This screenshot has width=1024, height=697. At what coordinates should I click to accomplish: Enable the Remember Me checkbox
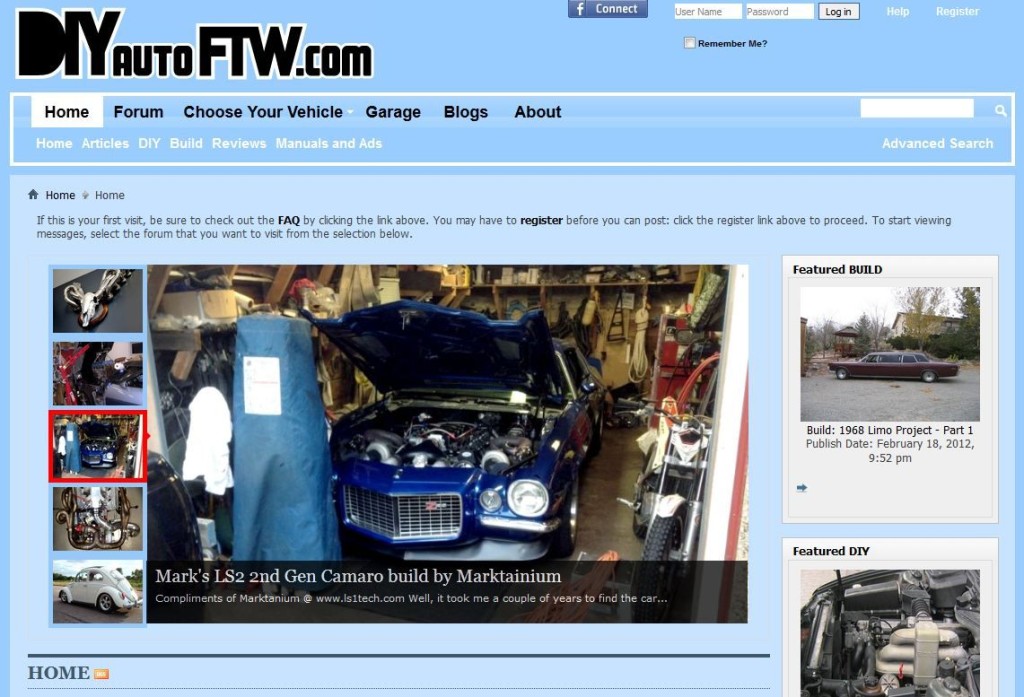point(688,43)
